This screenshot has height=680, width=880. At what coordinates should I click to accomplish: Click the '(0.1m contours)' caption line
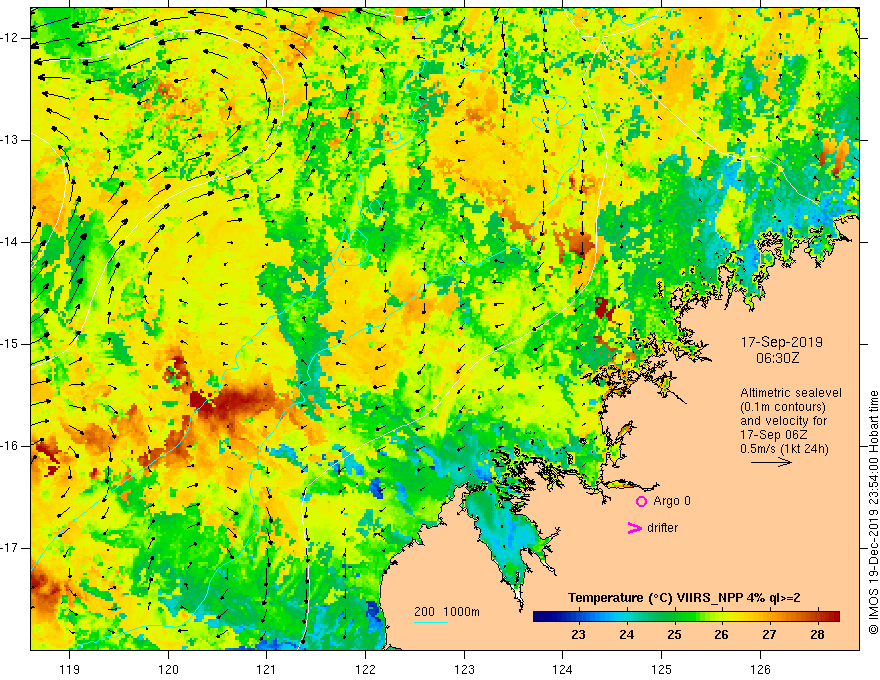pyautogui.click(x=783, y=407)
